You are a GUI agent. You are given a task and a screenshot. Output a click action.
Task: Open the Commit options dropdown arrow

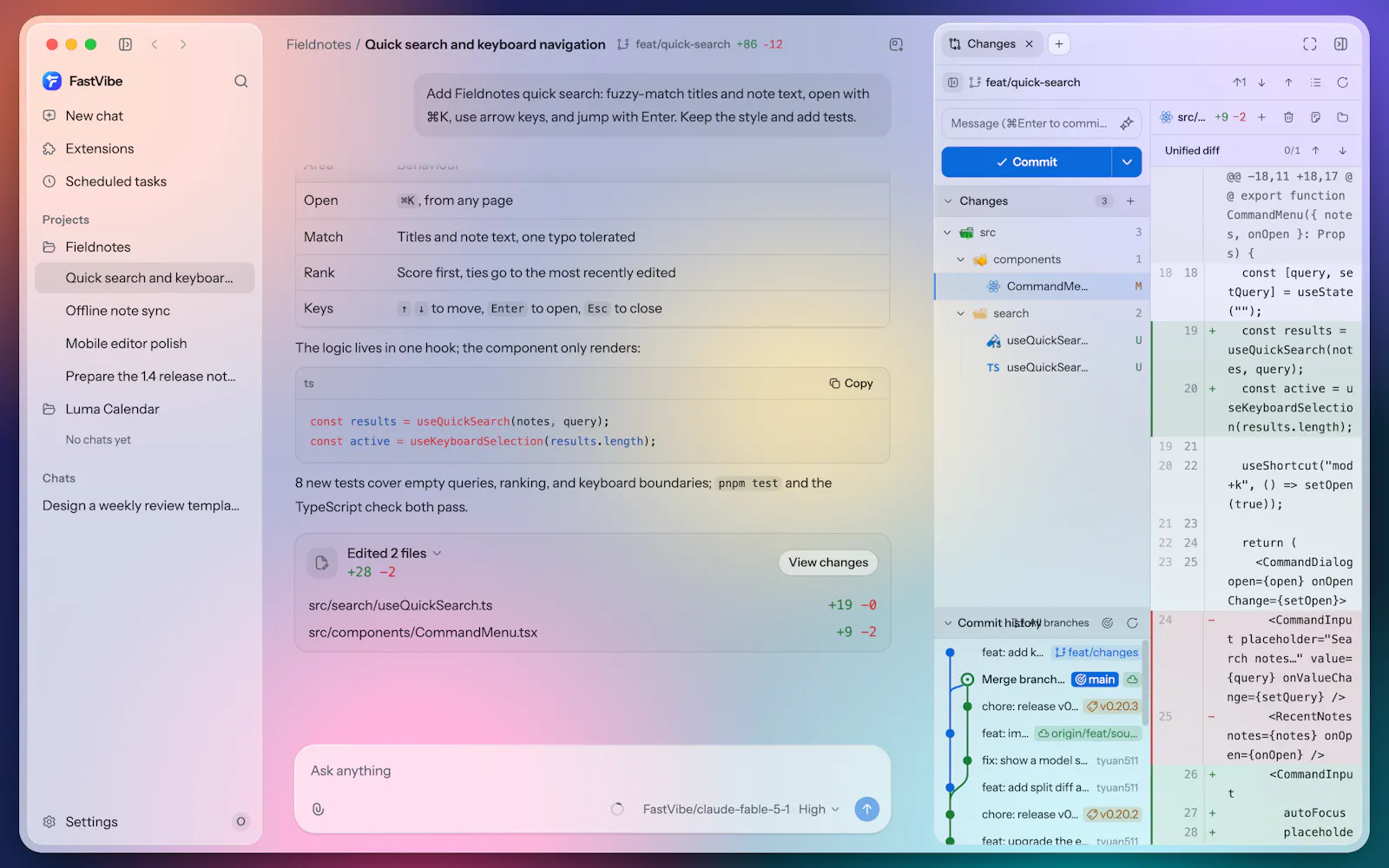pos(1127,162)
